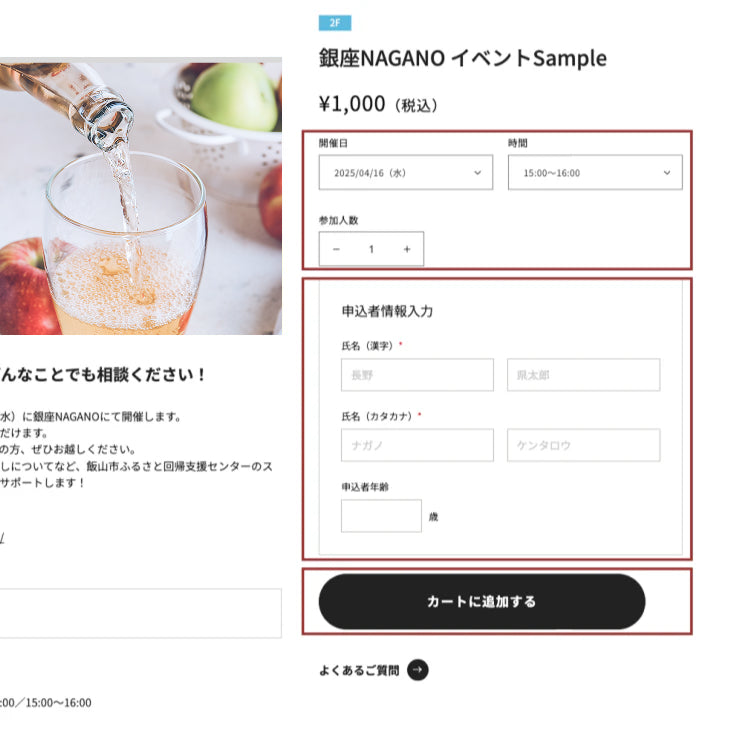The width and height of the screenshot is (741, 741).
Task: Click the ¥1,000 price text
Action: click(352, 103)
